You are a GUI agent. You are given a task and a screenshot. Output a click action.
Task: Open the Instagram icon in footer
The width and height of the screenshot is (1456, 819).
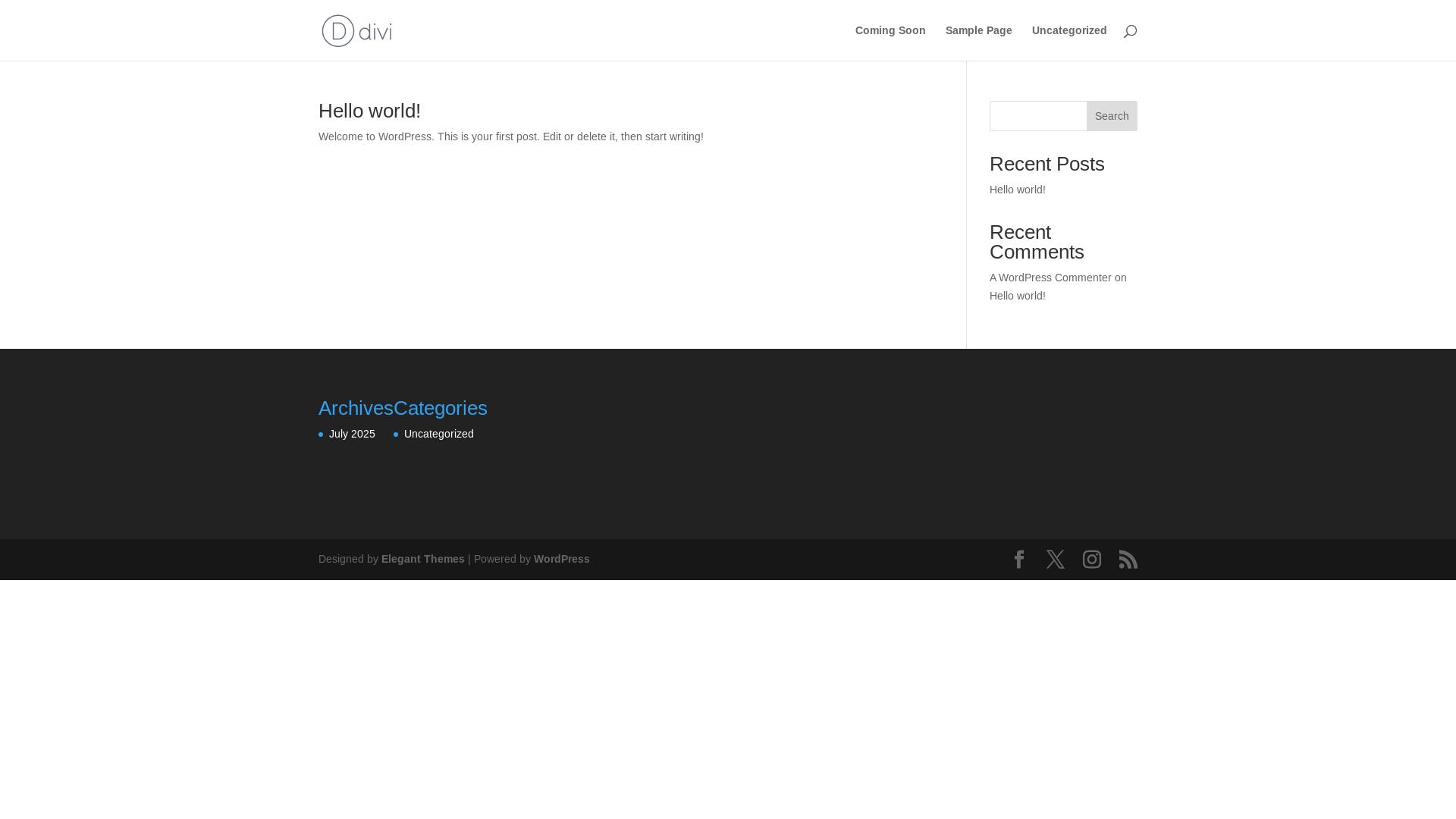1092,560
